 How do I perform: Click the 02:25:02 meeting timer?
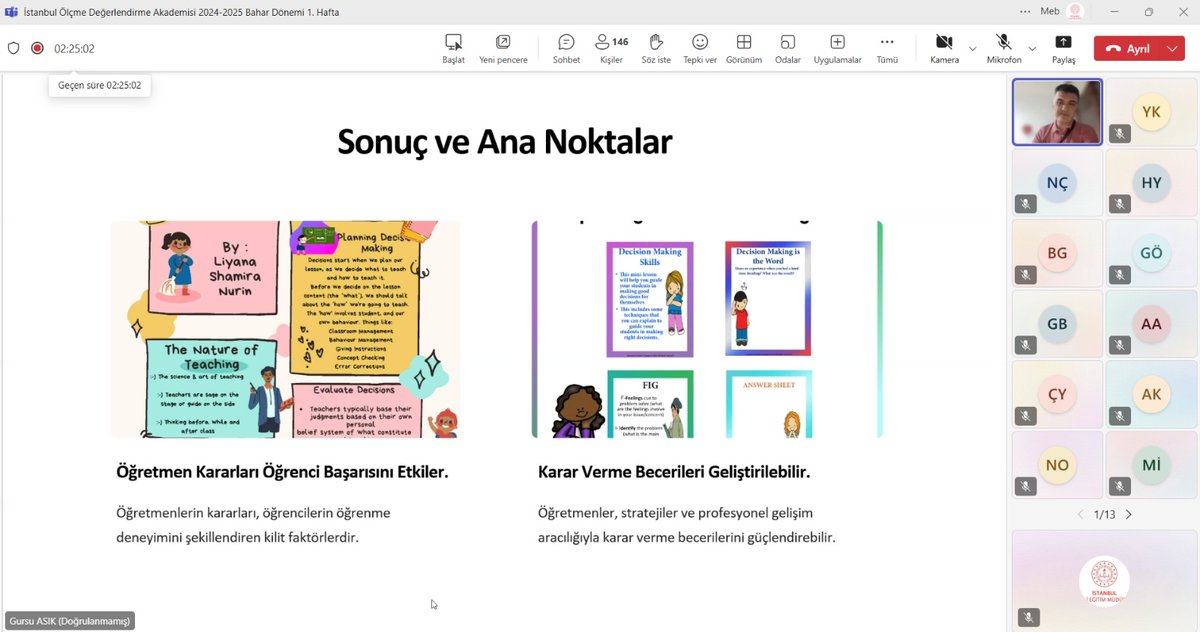pos(74,48)
